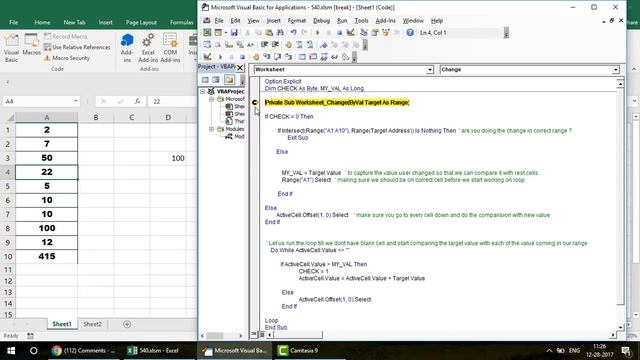The height and width of the screenshot is (360, 640).
Task: Open the Insert UserForm dropdown arrow
Action: coord(226,33)
